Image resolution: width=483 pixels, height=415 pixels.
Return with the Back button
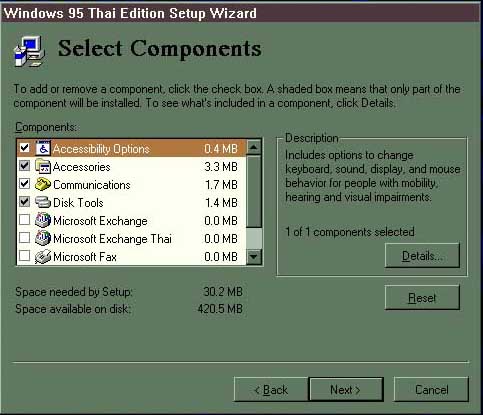[x=271, y=389]
